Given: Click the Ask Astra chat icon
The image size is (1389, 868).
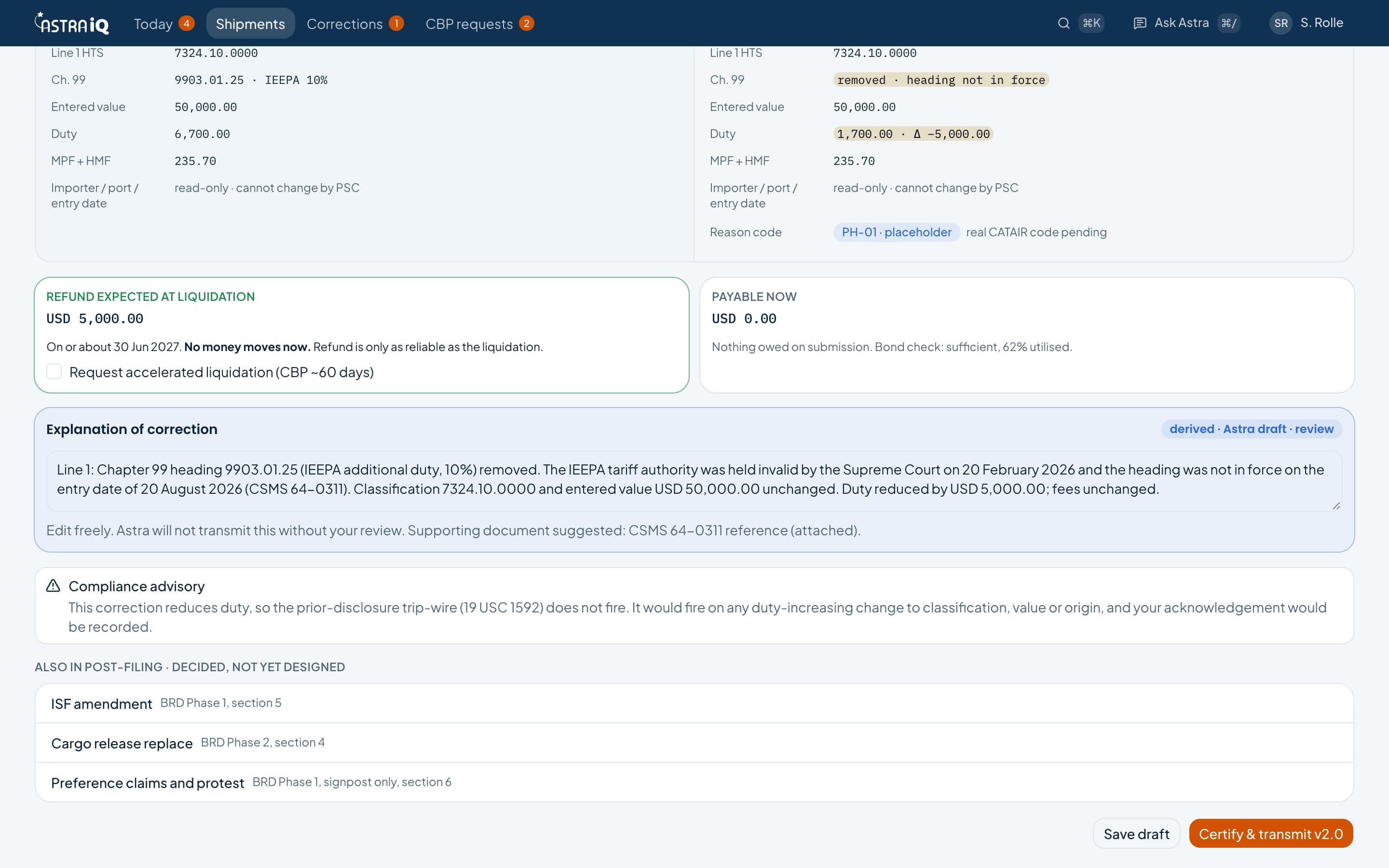Looking at the screenshot, I should [1140, 23].
